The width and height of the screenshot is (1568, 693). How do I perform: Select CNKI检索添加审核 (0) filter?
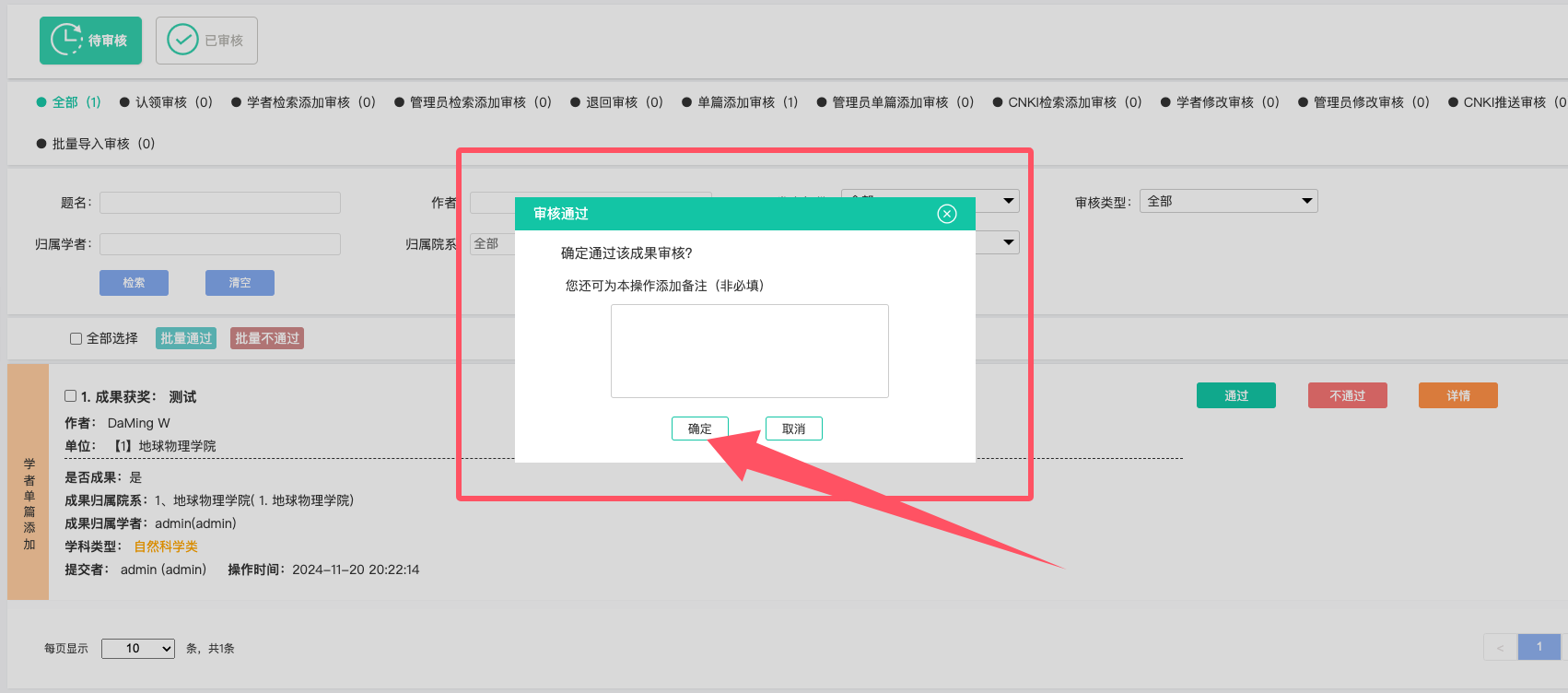coord(1067,102)
